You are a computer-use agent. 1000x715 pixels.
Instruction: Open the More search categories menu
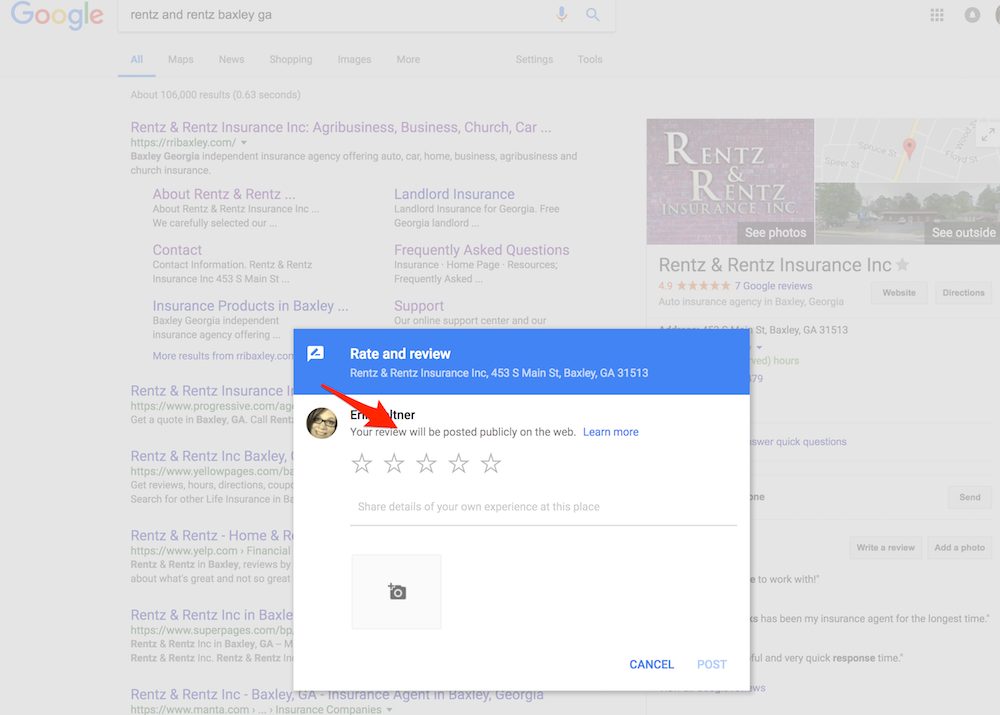[408, 59]
